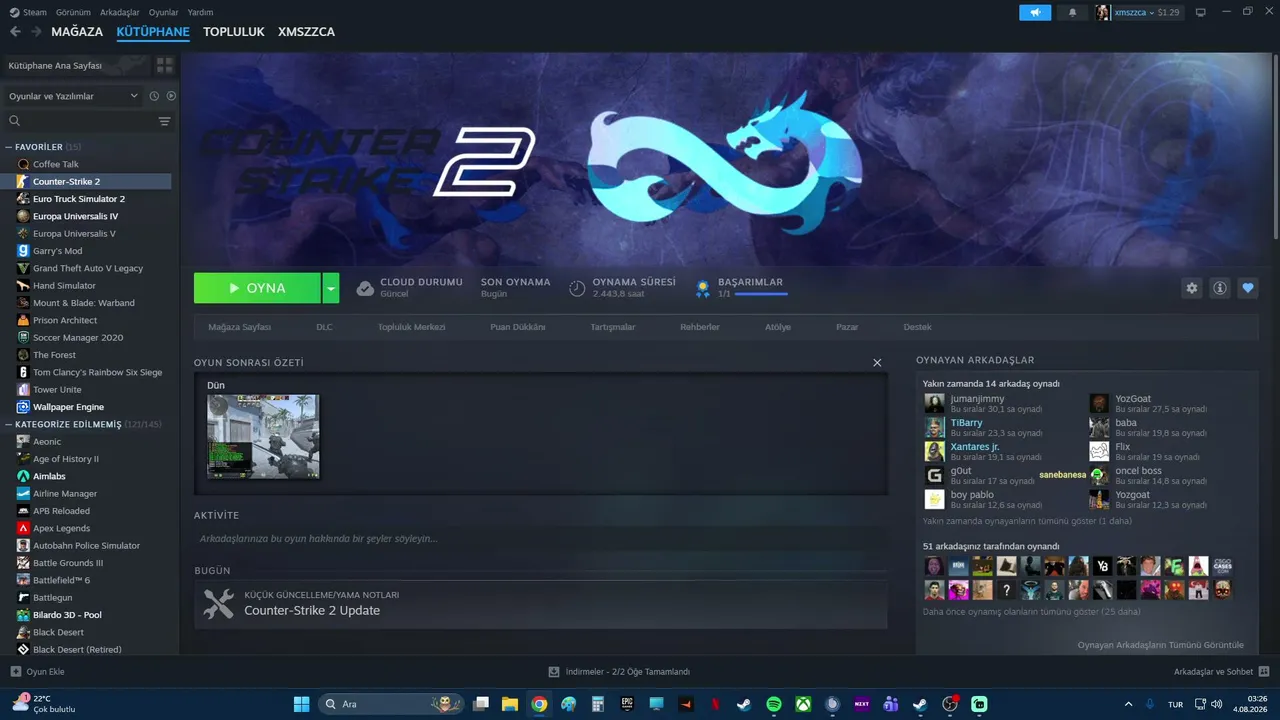The height and width of the screenshot is (720, 1280).
Task: Open File Explorer from the taskbar
Action: [510, 704]
